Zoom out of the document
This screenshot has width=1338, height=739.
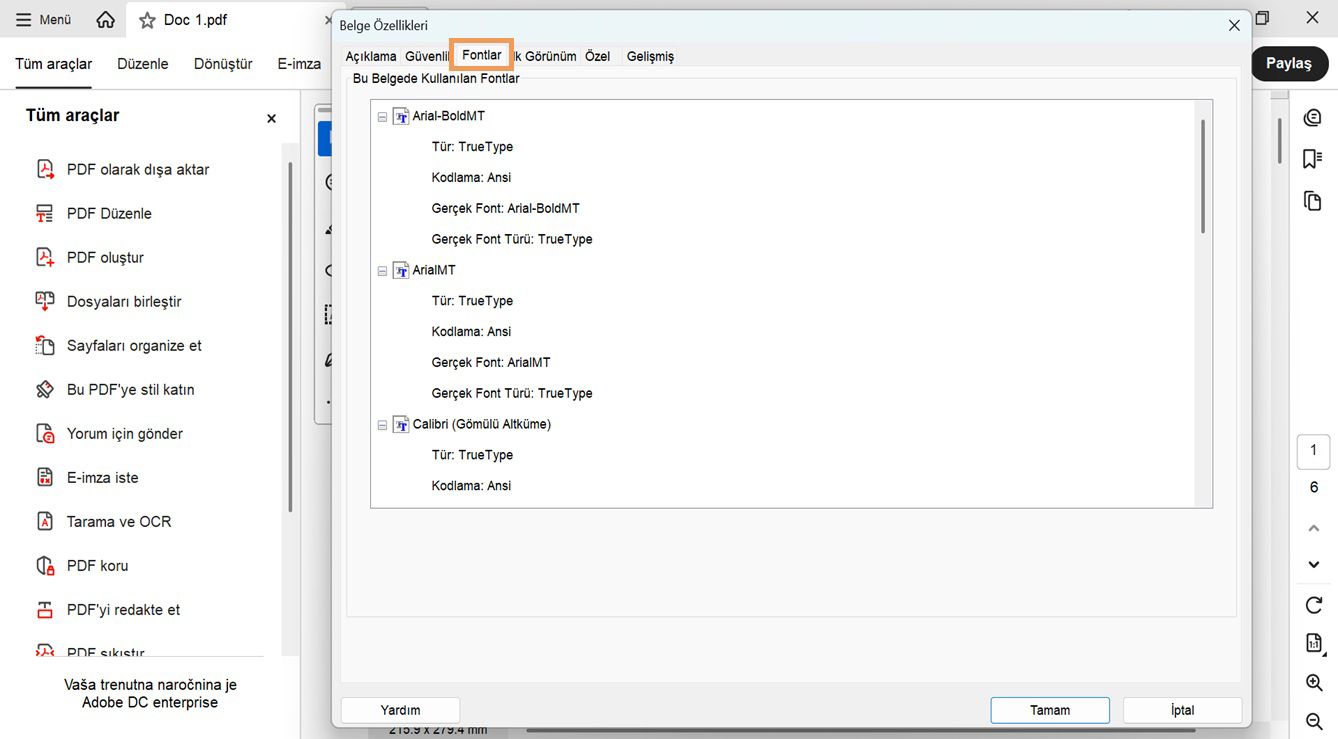click(x=1314, y=721)
